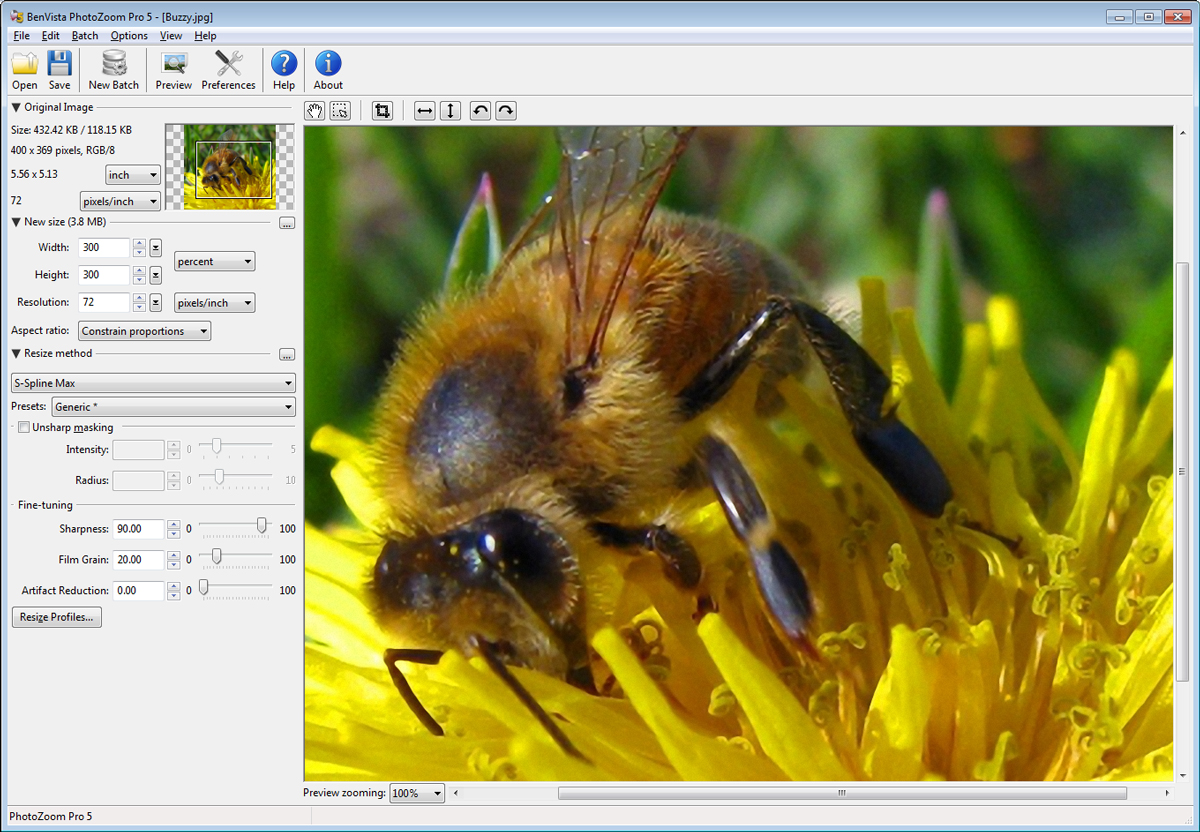Enable Unsharp masking checkbox
1200x832 pixels.
tap(24, 428)
